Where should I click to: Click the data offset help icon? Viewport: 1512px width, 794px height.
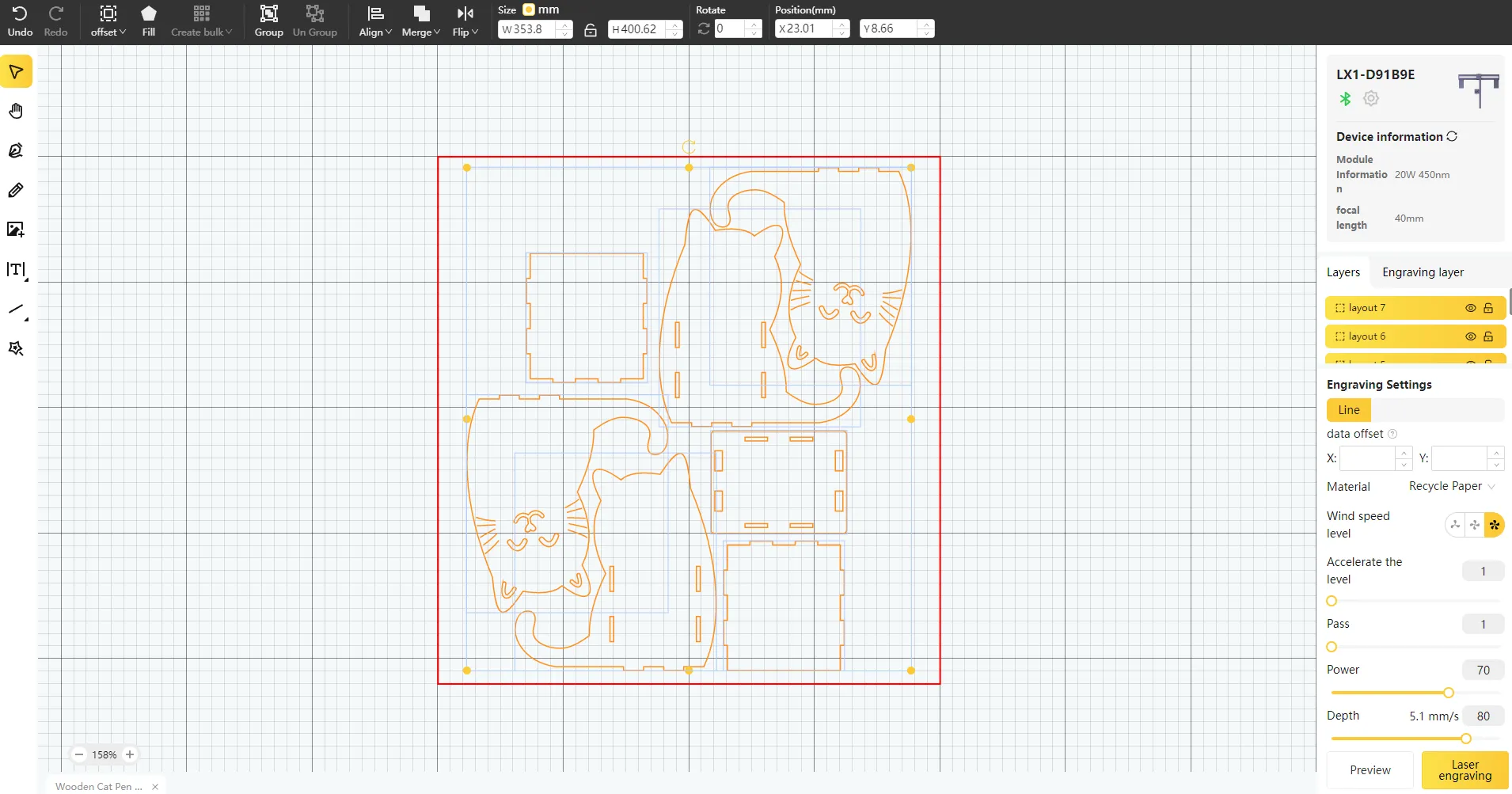tap(1392, 434)
